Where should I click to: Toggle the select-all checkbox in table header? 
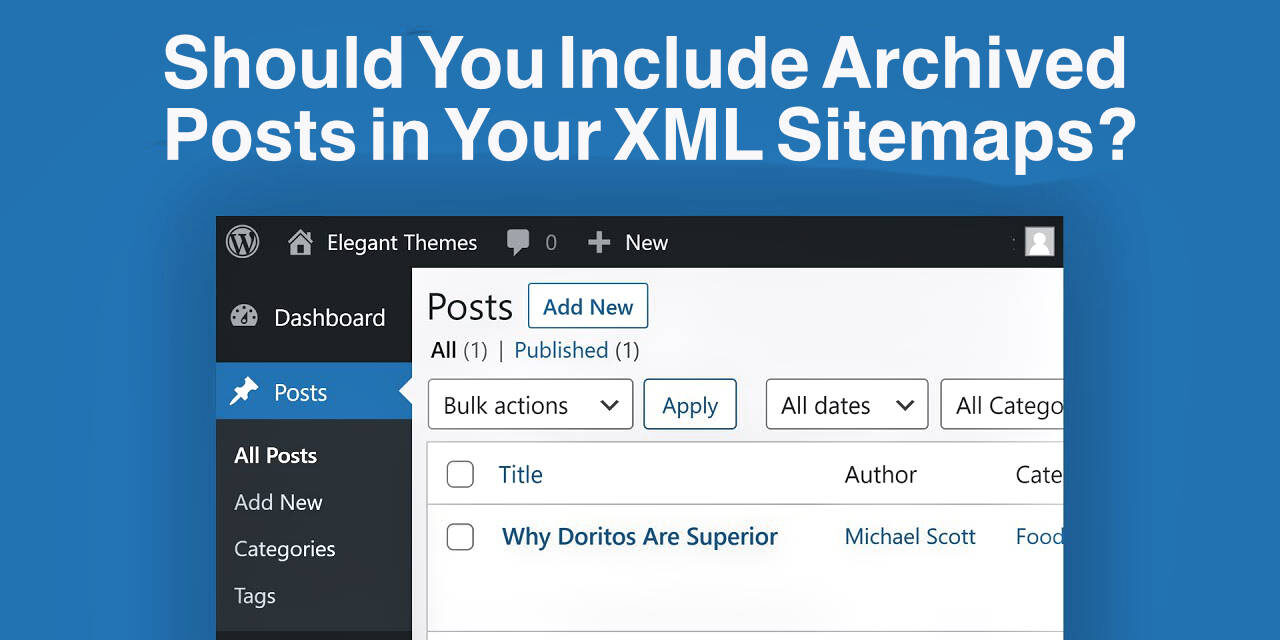click(x=460, y=474)
